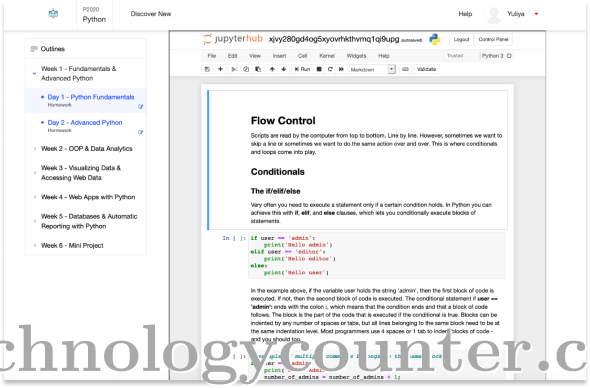
Task: Click the site logo icon
Action: [53, 14]
